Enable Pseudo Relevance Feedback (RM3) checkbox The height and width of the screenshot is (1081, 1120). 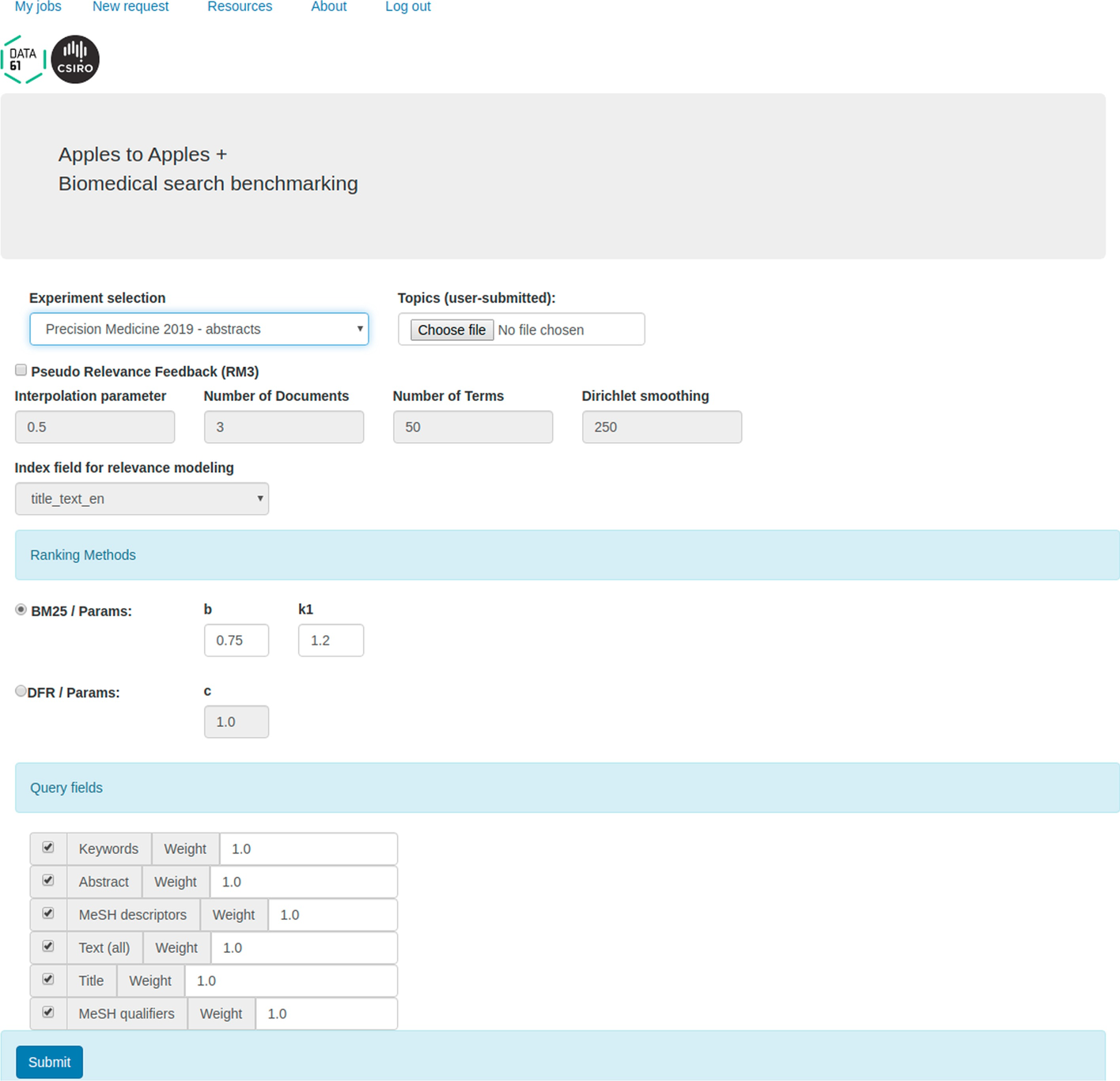point(21,370)
